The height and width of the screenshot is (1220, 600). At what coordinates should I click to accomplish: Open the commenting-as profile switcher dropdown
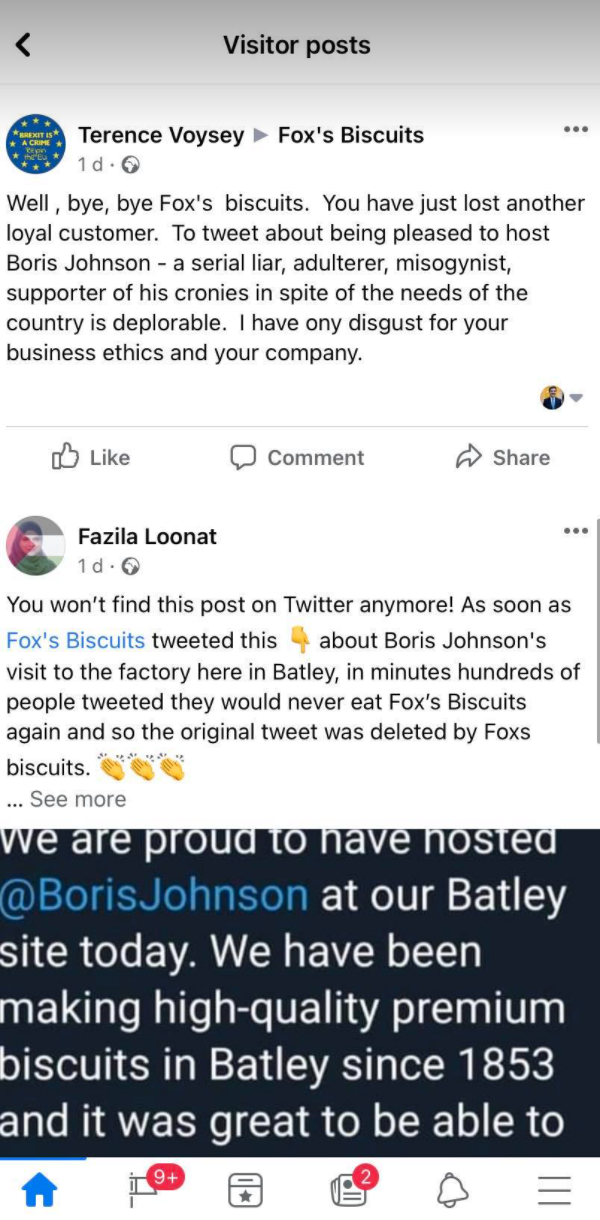[563, 397]
